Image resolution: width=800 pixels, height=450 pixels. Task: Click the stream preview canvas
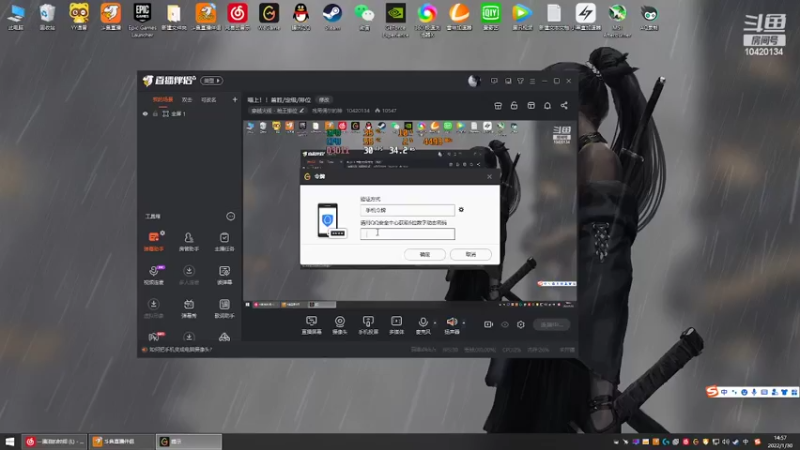tap(410, 214)
